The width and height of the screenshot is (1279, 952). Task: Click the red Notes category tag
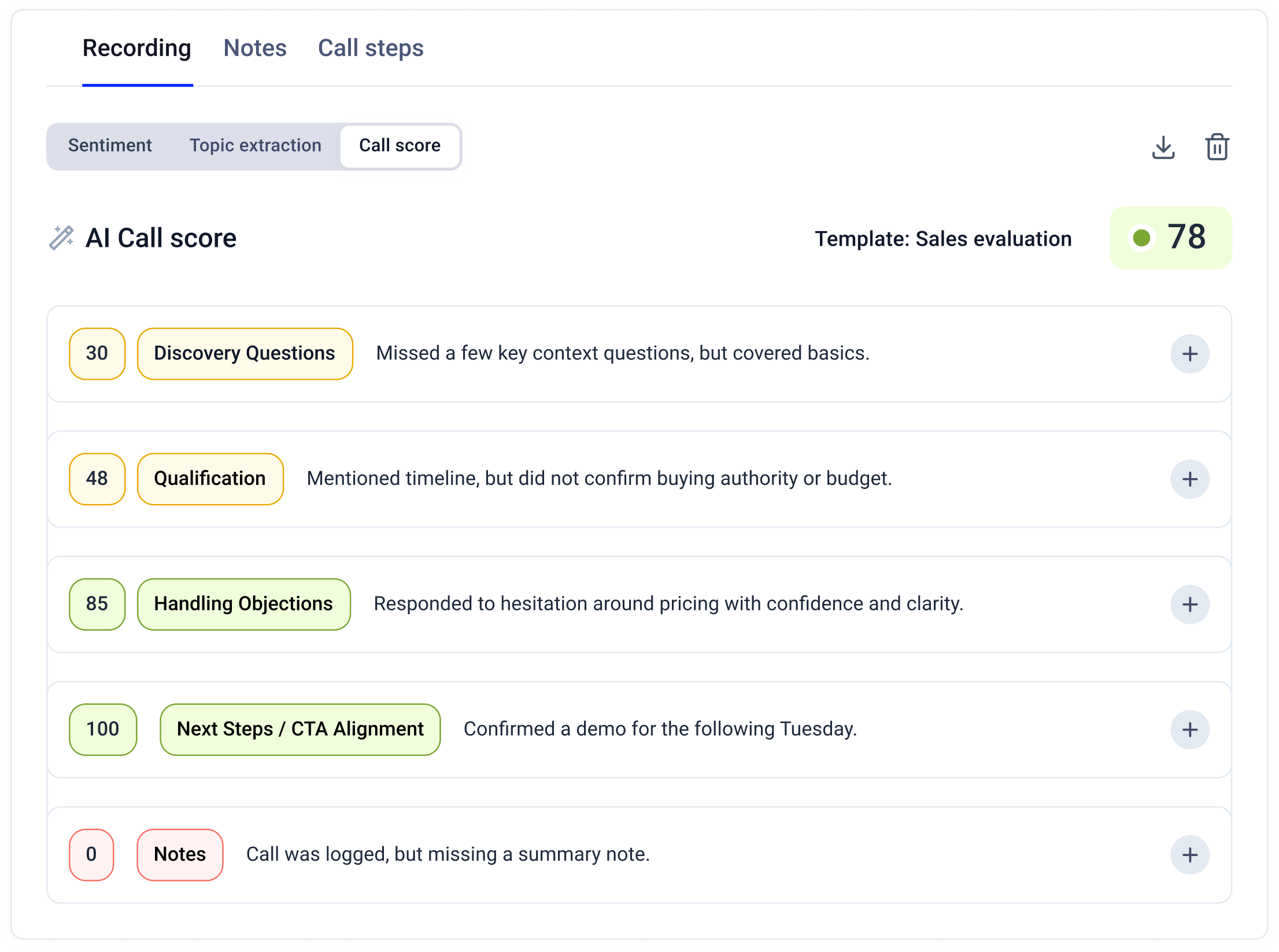[180, 854]
